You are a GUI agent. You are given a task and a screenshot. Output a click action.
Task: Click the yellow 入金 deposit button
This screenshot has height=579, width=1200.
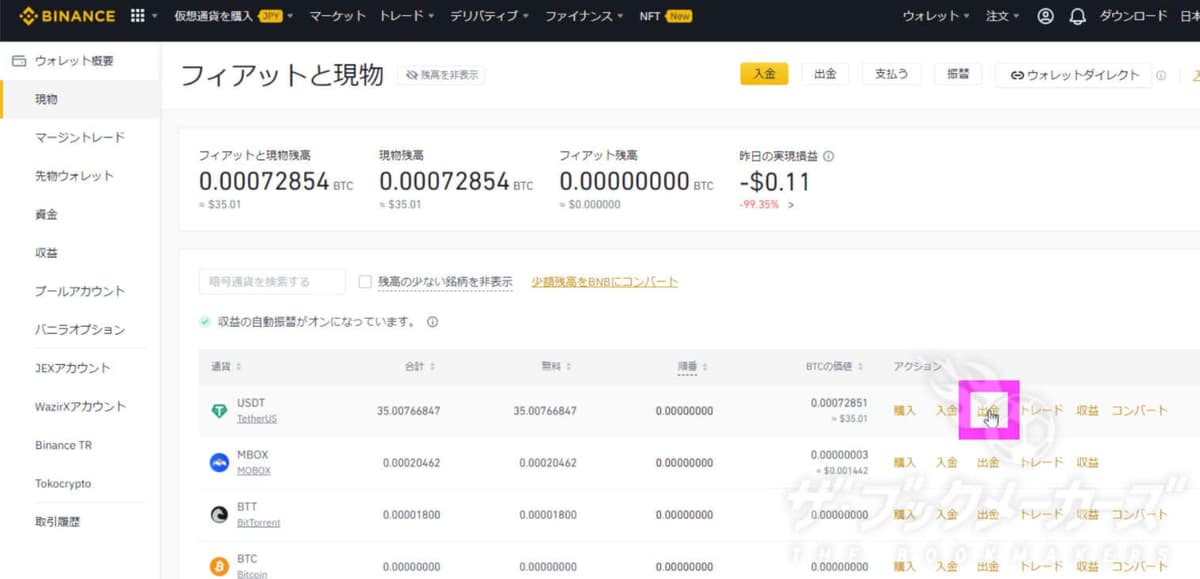point(764,74)
